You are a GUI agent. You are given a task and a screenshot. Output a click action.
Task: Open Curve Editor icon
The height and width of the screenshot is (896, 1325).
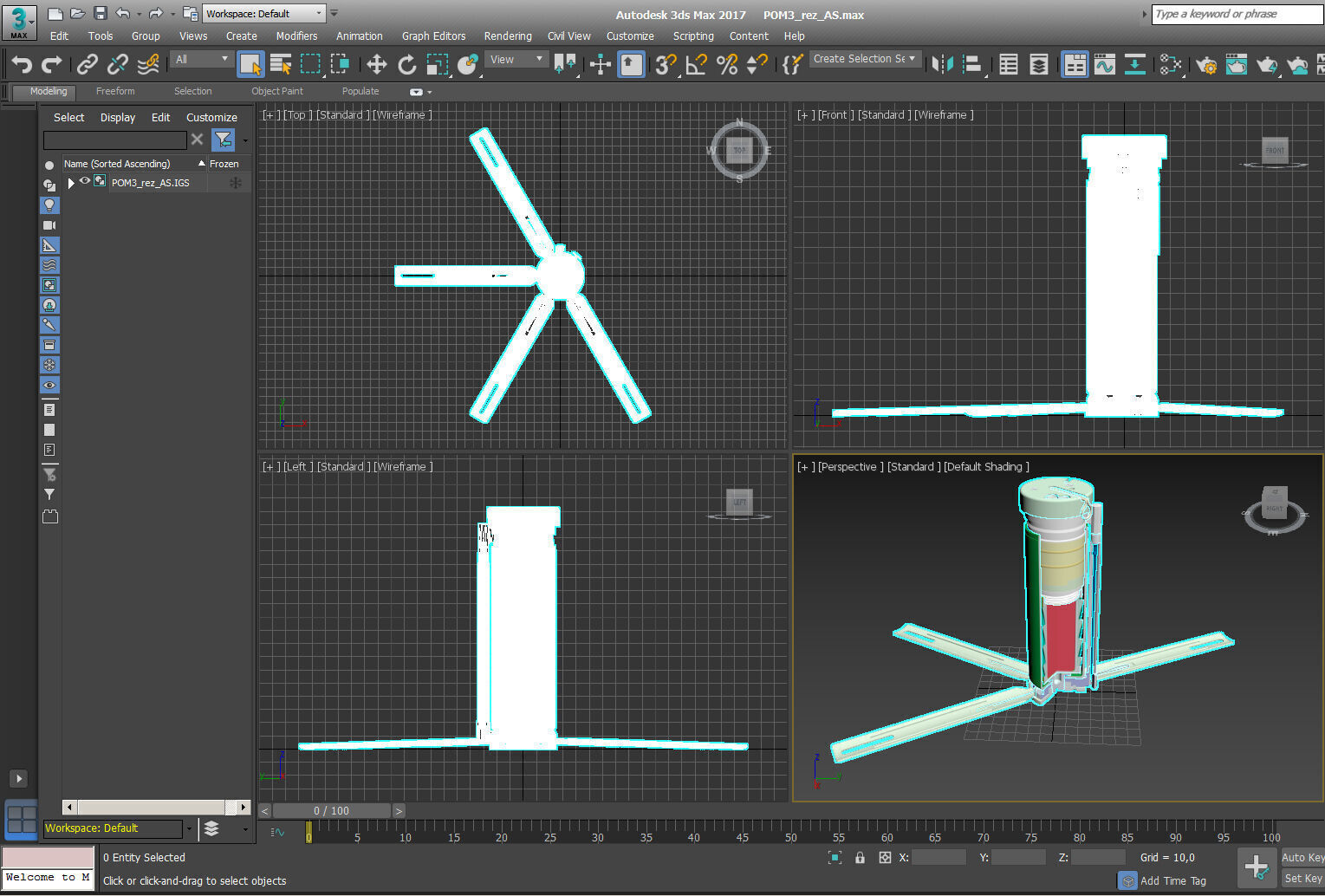(x=1105, y=64)
